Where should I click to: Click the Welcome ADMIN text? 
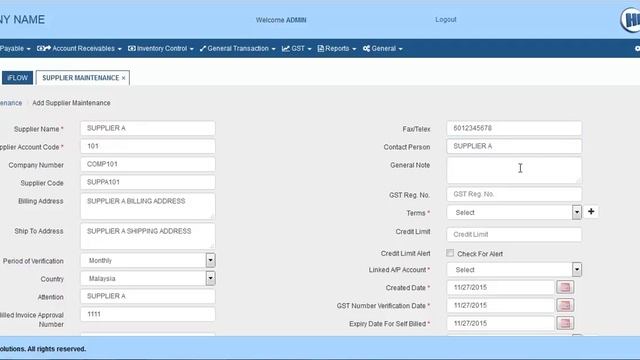pos(281,20)
